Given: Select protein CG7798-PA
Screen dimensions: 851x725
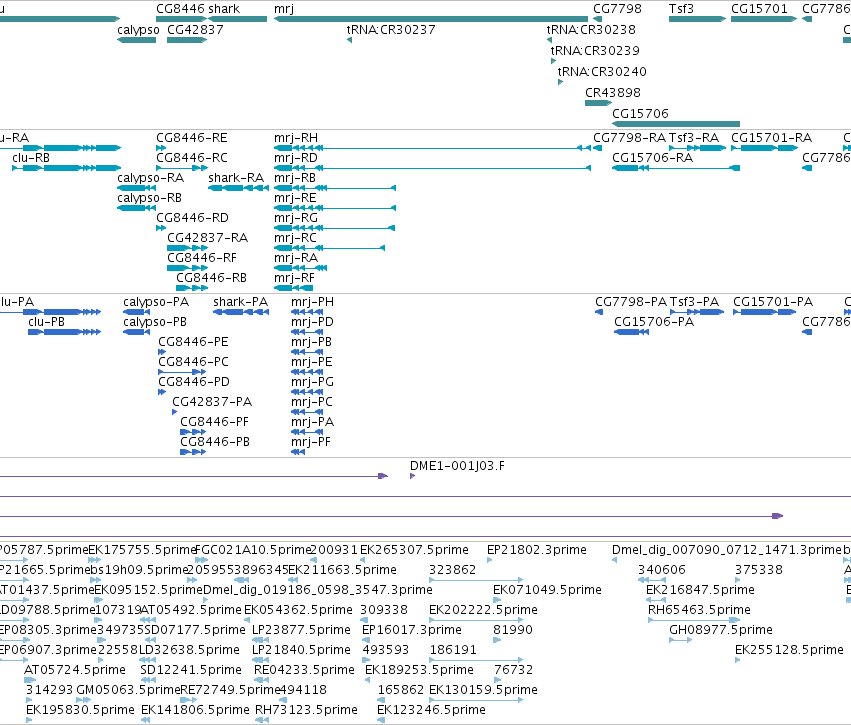Looking at the screenshot, I should click(x=599, y=311).
